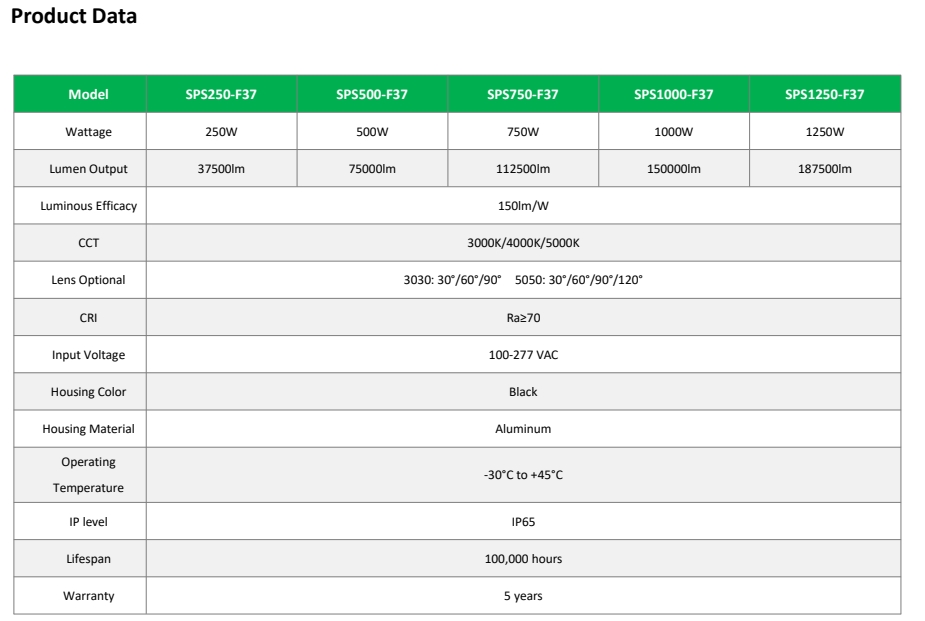Click the SPS750-F37 column header
Screen dimensions: 925x621
523,95
